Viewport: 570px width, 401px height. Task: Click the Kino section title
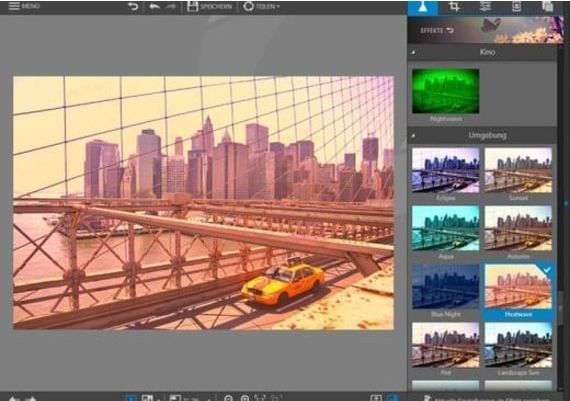(487, 52)
